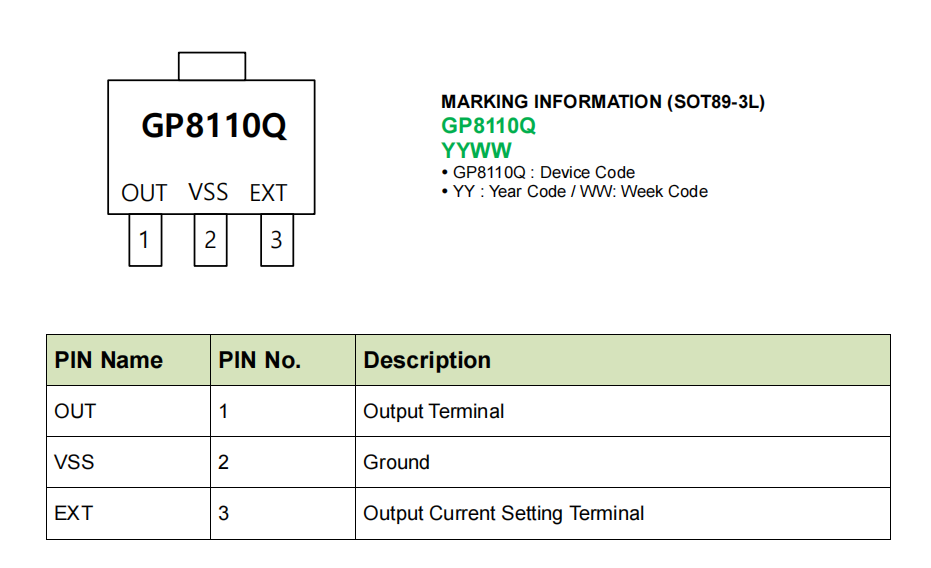The height and width of the screenshot is (568, 931).
Task: Click the OUT cell in the pin table
Action: click(75, 411)
